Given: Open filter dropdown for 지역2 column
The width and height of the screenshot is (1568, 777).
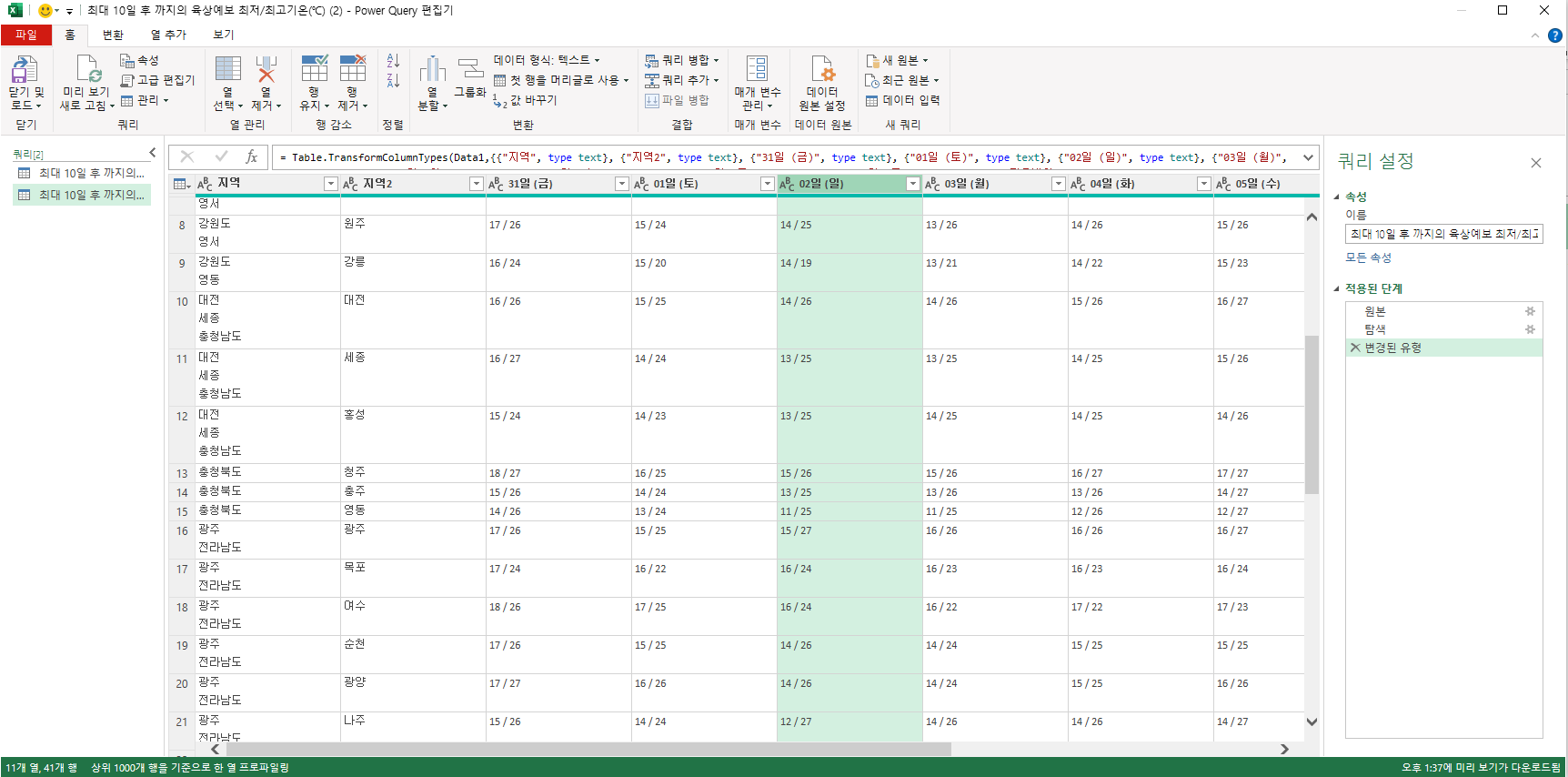Looking at the screenshot, I should pos(477,184).
